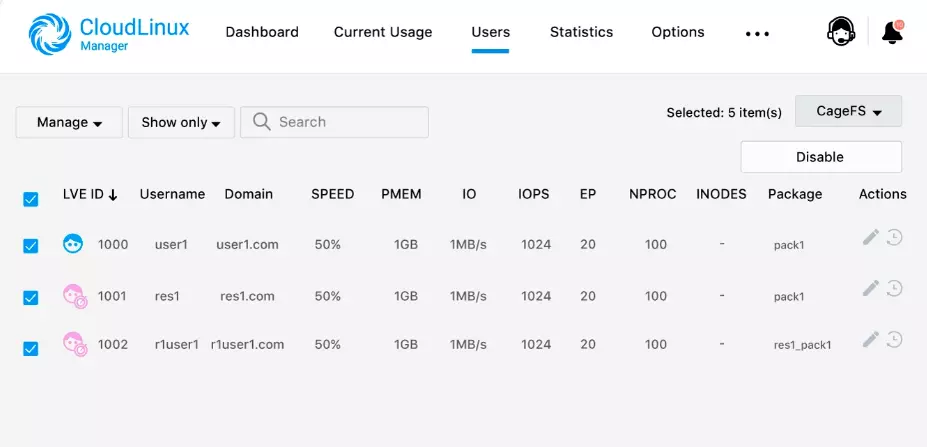Sort the table by LVE ID column

pos(90,194)
